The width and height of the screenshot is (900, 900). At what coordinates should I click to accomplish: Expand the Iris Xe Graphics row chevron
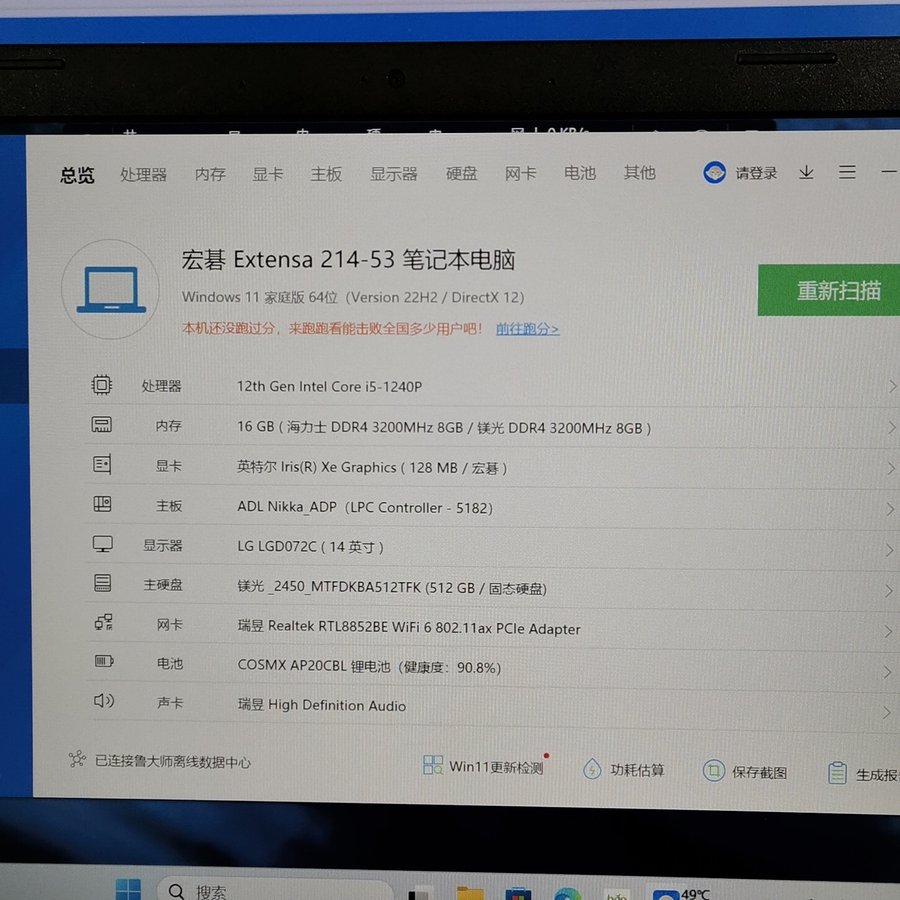(x=891, y=468)
